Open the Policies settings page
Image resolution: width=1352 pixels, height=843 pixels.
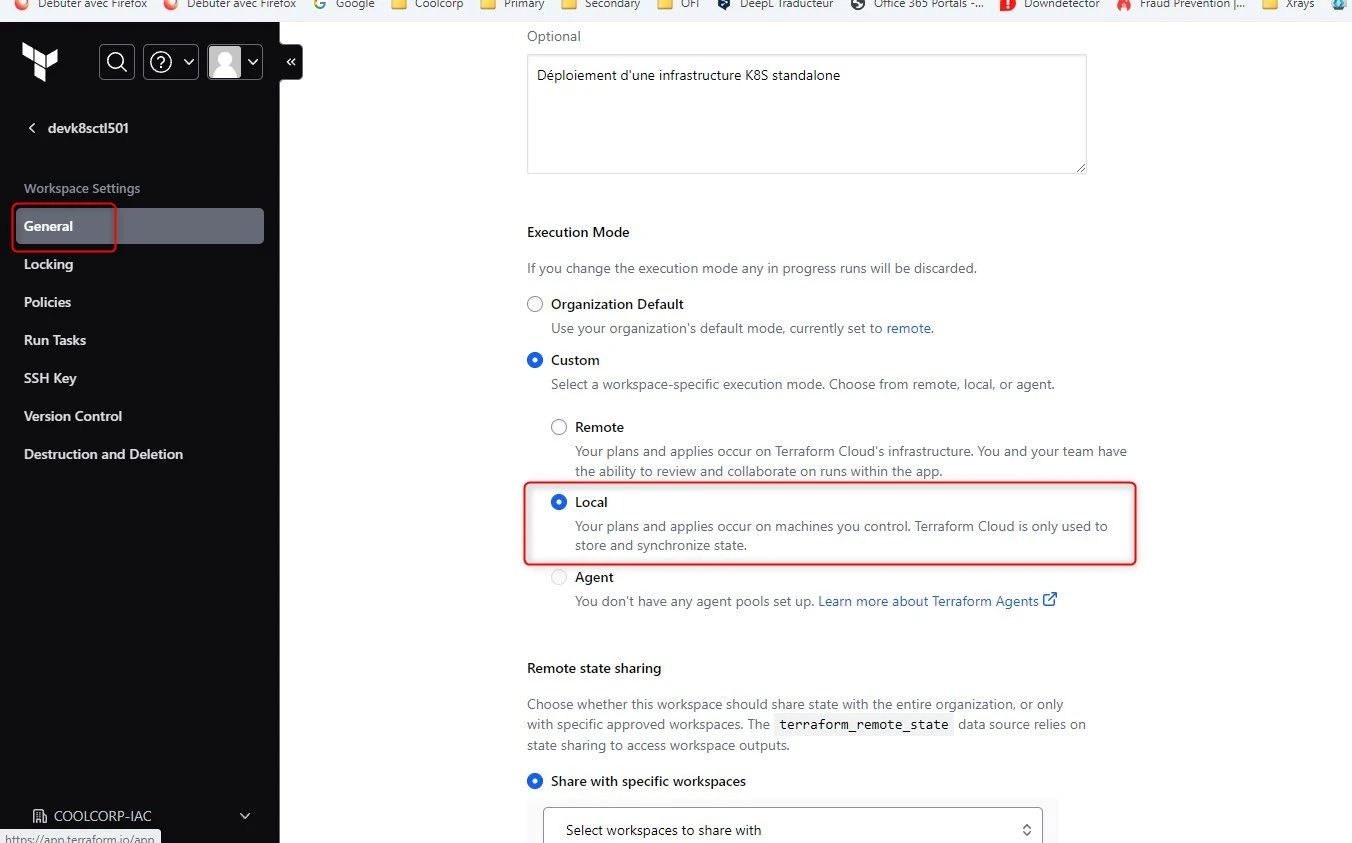coord(47,302)
